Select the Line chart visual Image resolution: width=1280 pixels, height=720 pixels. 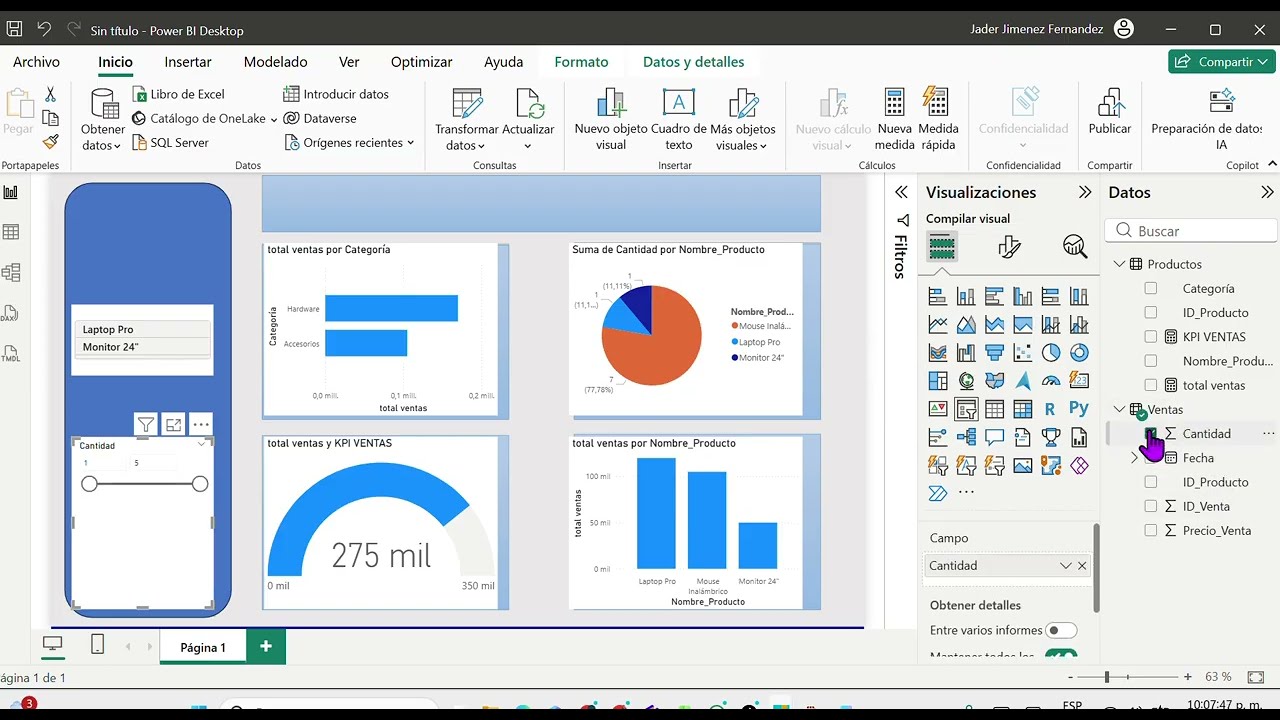point(938,325)
